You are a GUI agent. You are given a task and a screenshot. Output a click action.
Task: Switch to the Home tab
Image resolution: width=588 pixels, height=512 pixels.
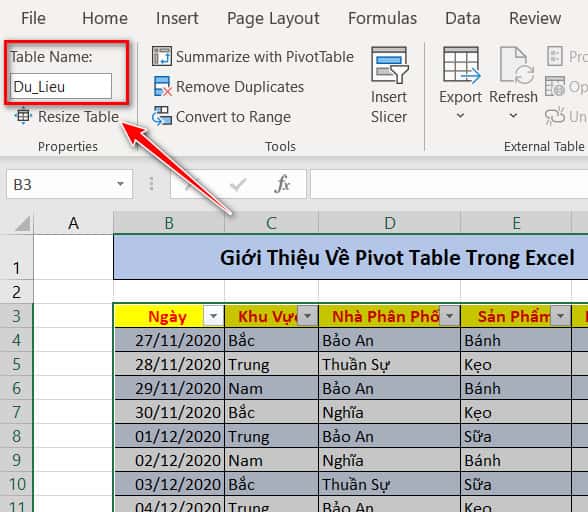[105, 18]
